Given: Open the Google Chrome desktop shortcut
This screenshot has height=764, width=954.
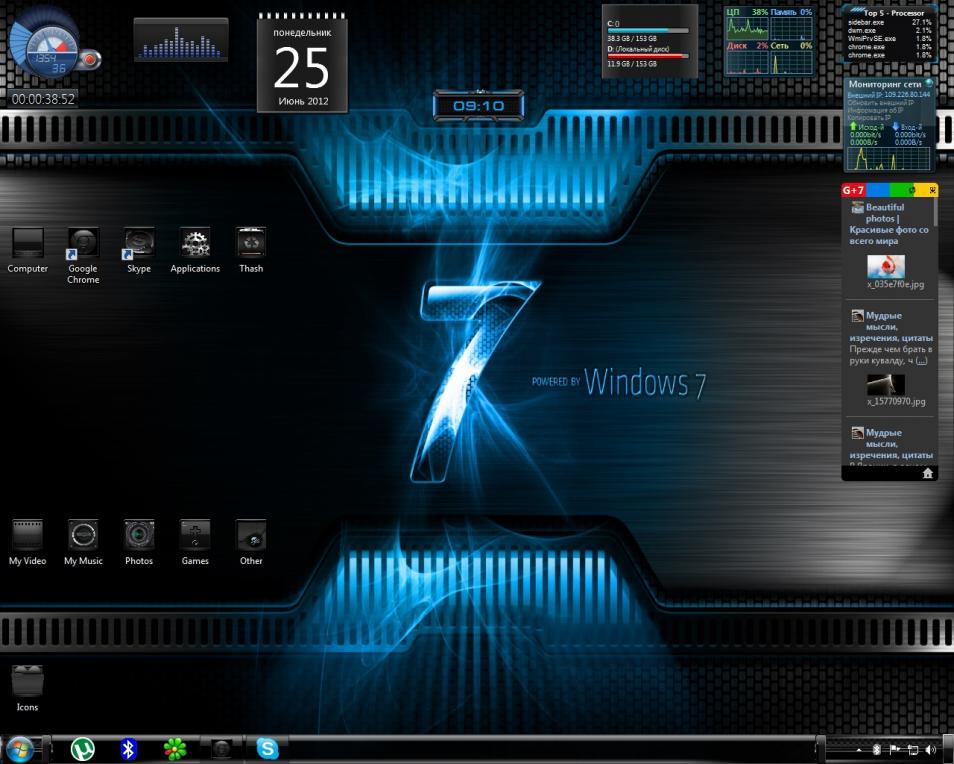Looking at the screenshot, I should 83,244.
